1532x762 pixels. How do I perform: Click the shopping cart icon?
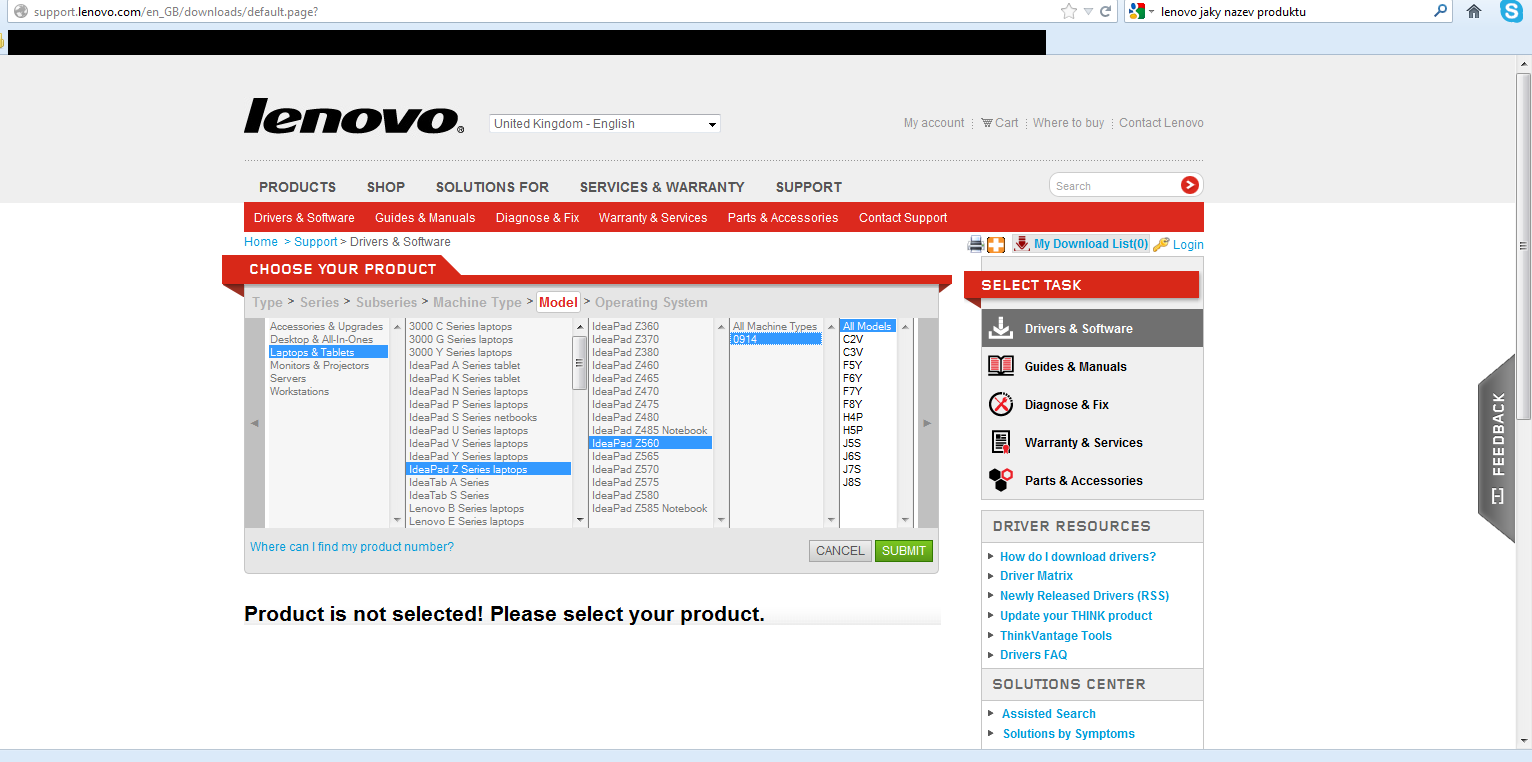pos(987,123)
